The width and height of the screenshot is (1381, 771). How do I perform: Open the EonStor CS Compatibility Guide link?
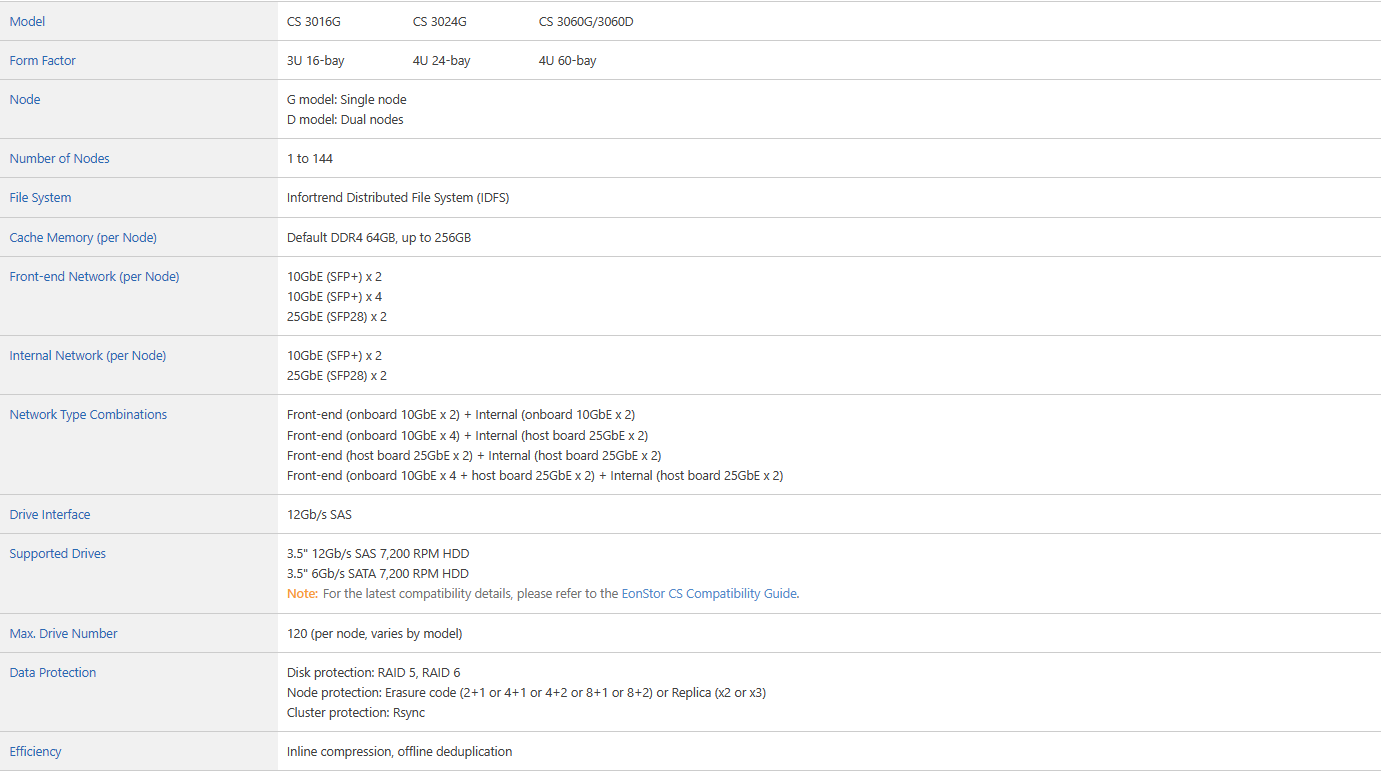pos(709,593)
